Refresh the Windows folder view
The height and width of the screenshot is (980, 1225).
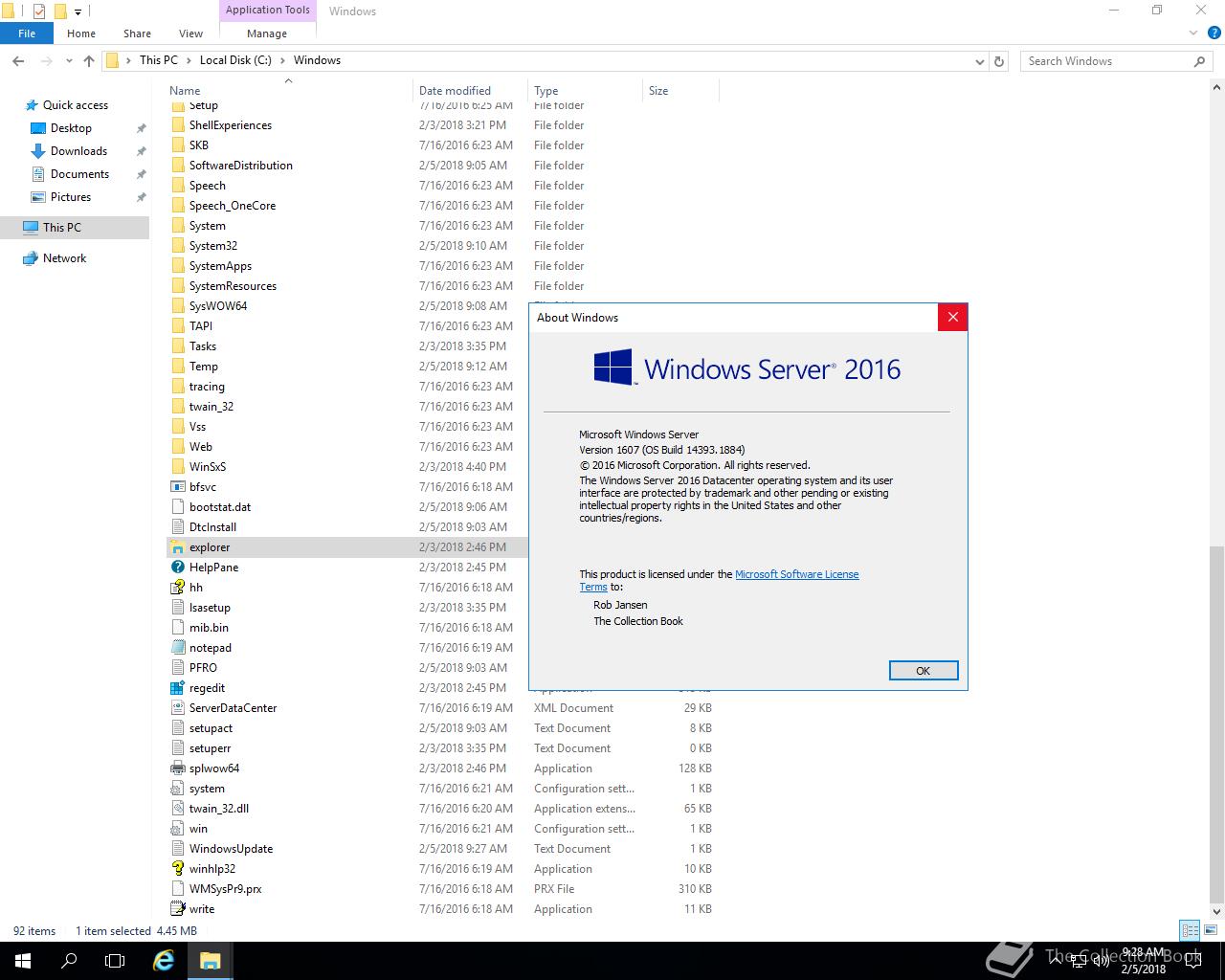[999, 60]
